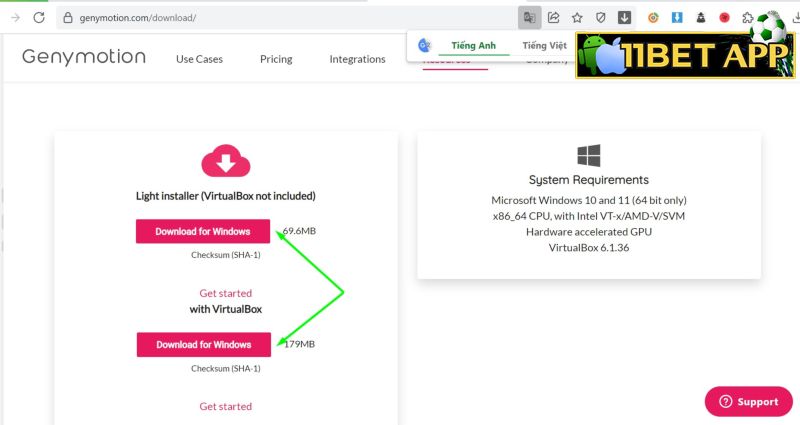Open the Extensions puzzle piece menu

[x=748, y=18]
